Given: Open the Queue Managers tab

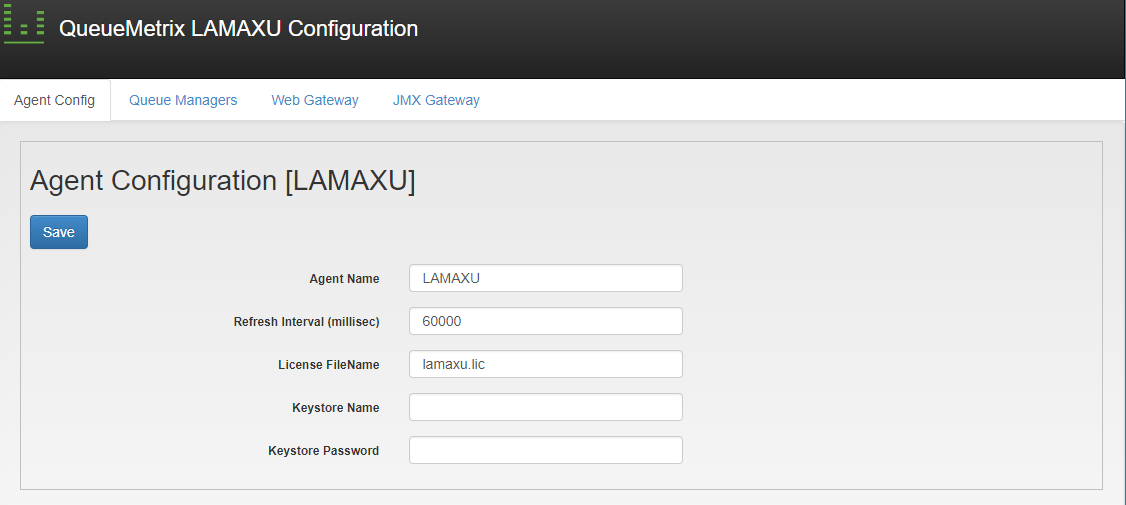Looking at the screenshot, I should click(183, 100).
